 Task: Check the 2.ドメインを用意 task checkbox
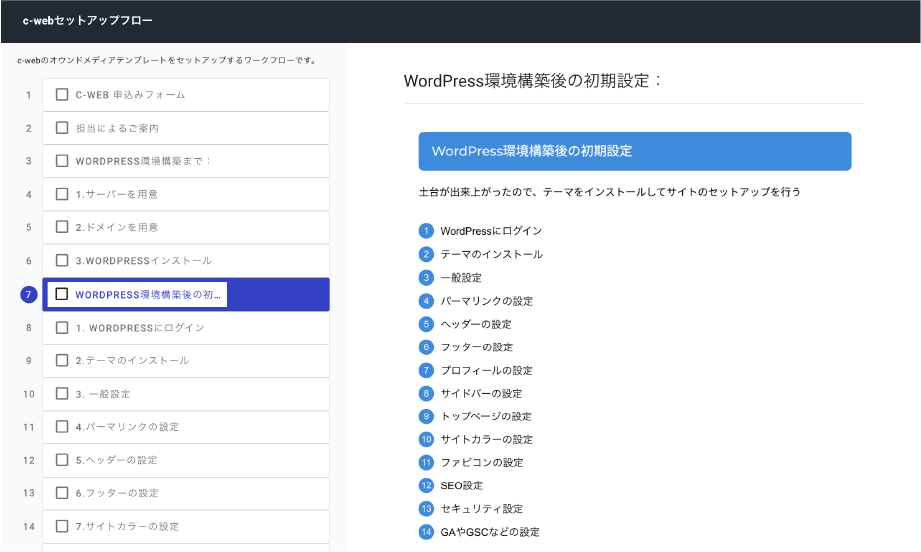62,227
